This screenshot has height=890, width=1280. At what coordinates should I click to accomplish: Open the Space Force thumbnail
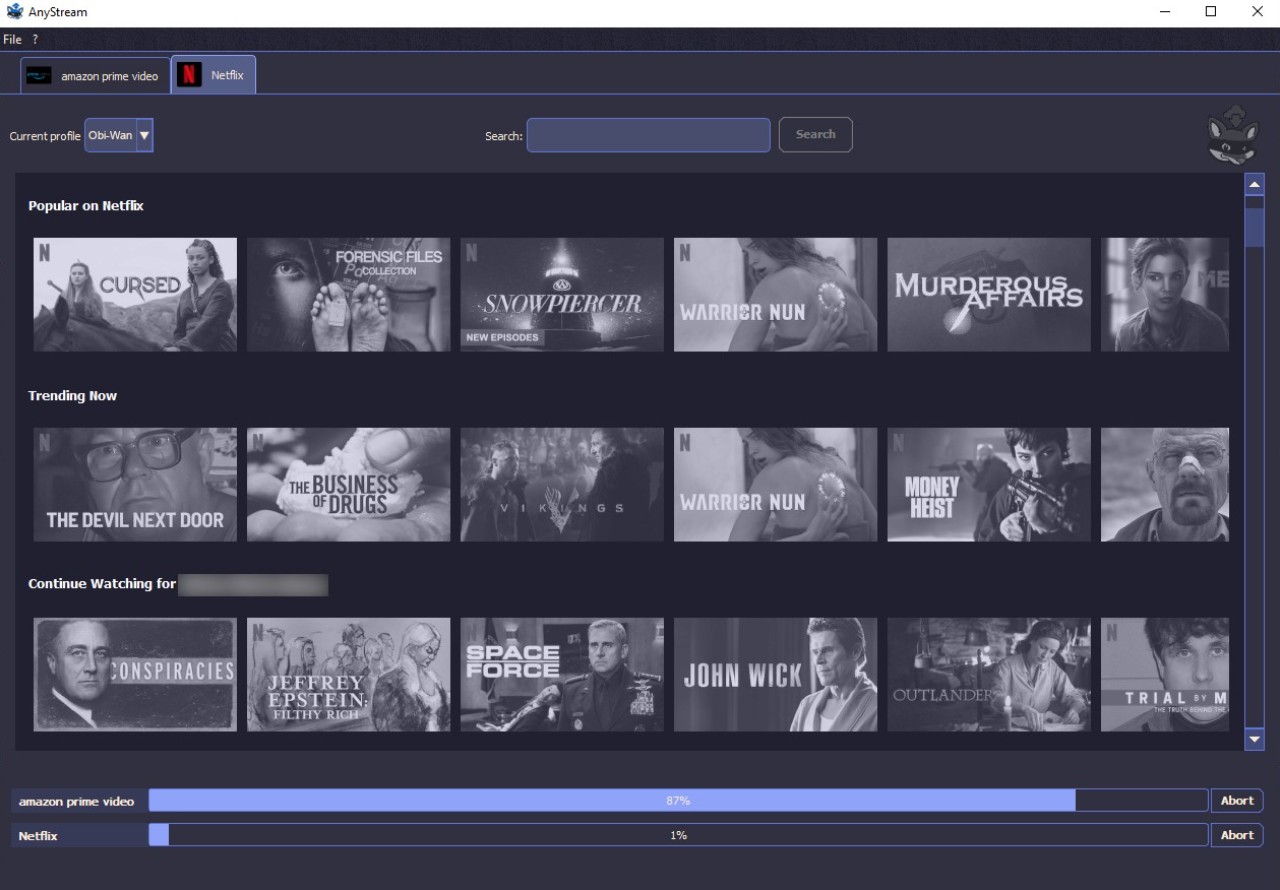(x=562, y=675)
